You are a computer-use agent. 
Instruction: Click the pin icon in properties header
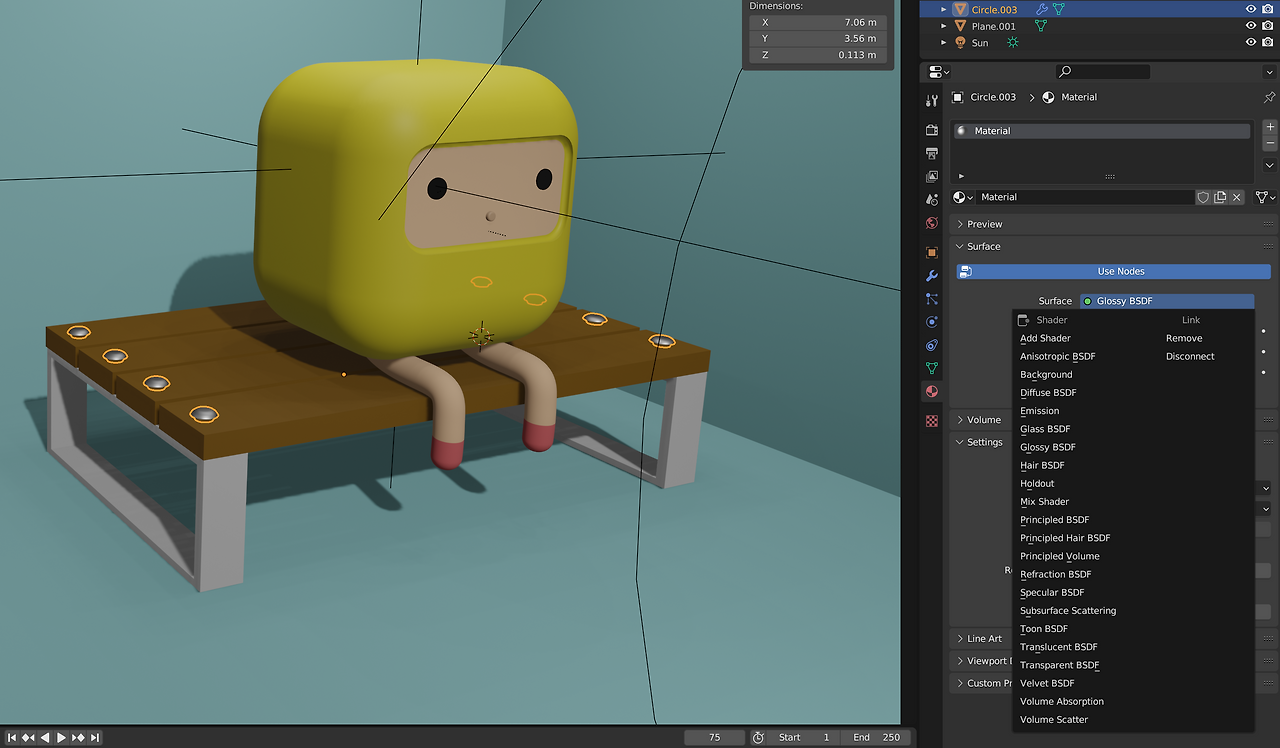click(x=1270, y=97)
